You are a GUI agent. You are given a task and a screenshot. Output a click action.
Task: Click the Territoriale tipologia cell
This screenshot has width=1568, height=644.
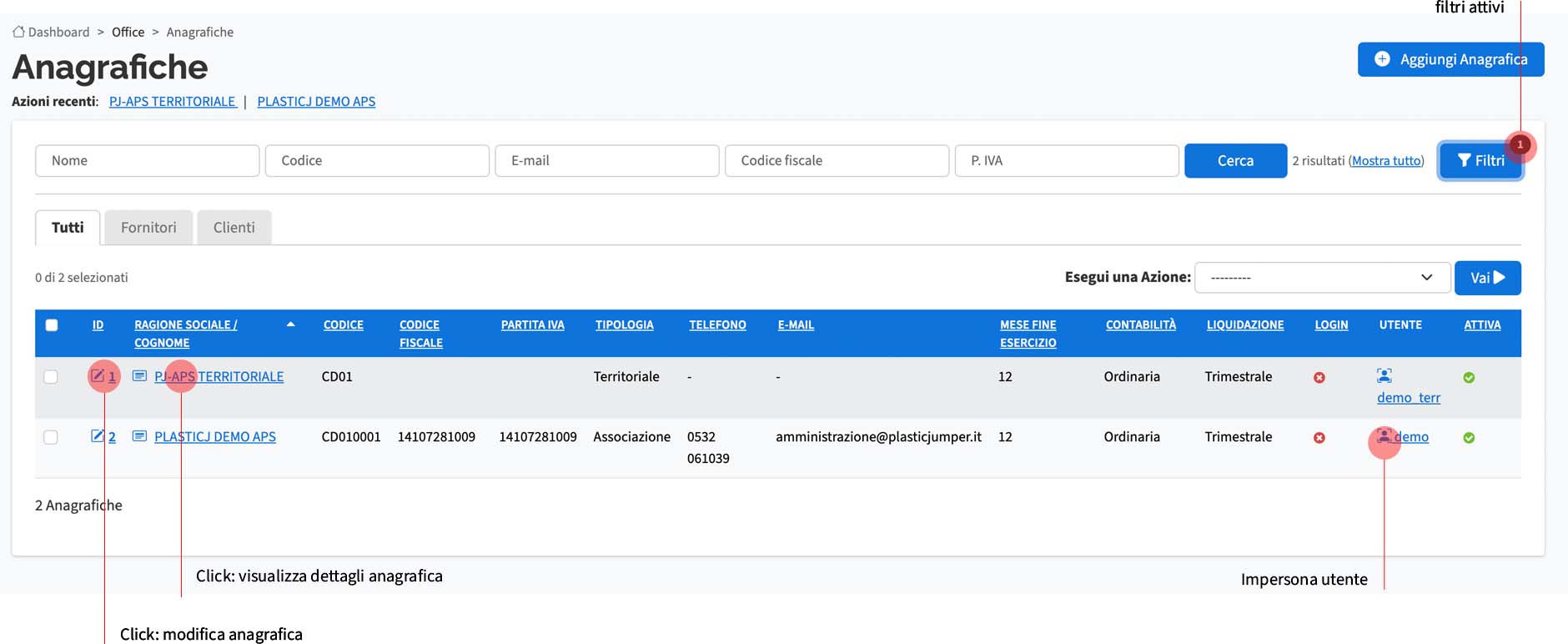pos(626,377)
